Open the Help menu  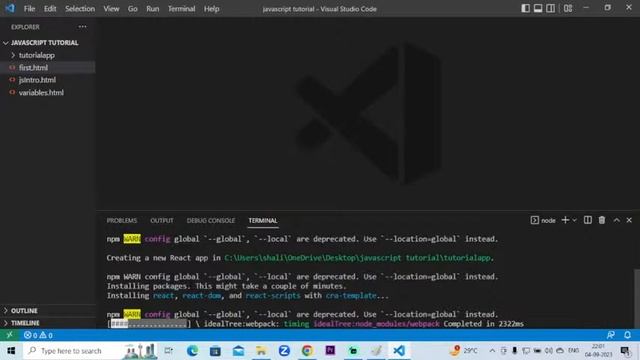click(211, 9)
